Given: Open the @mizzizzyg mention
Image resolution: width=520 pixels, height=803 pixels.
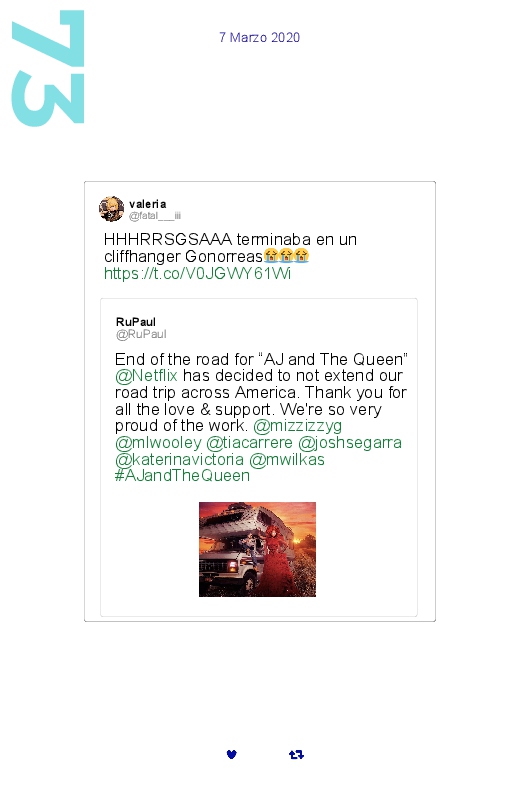Looking at the screenshot, I should [297, 426].
